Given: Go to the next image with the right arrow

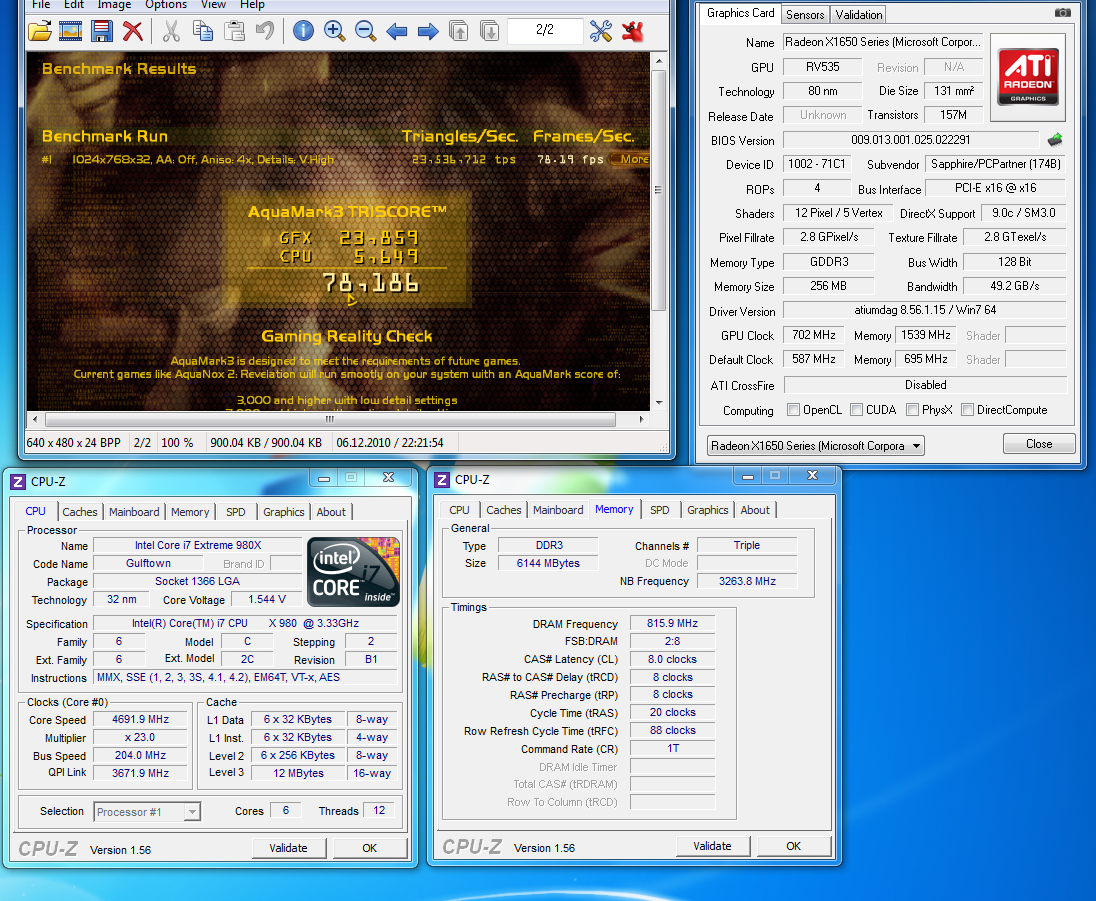Looking at the screenshot, I should (x=428, y=31).
